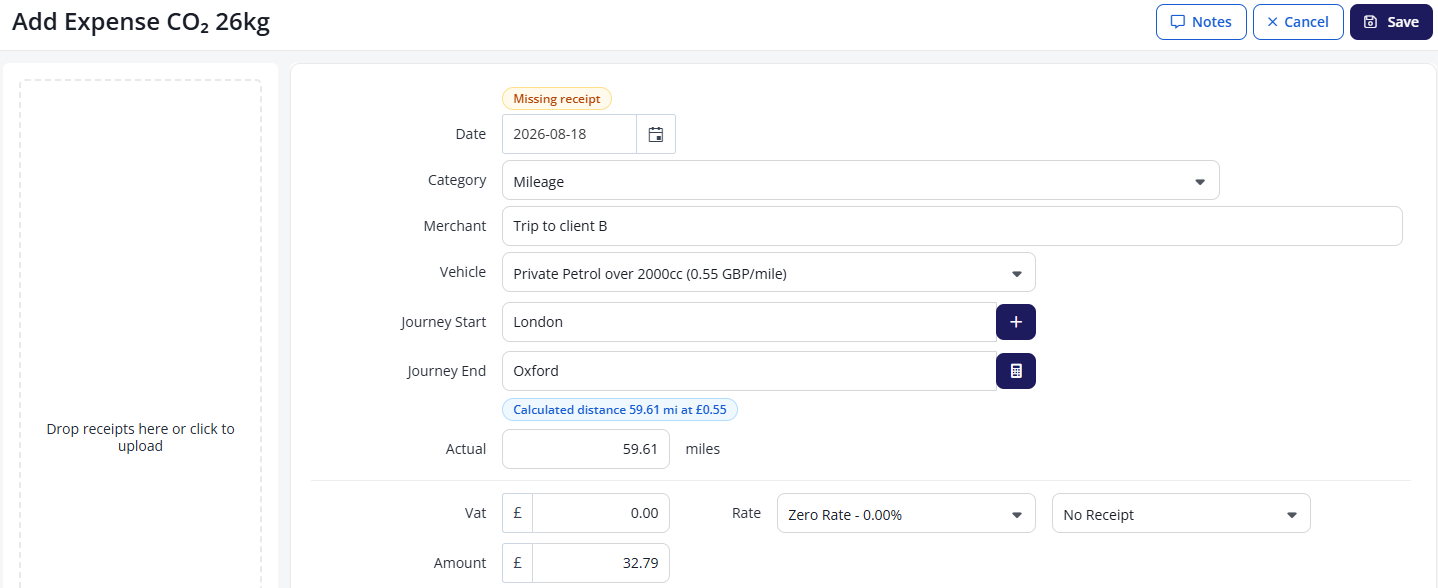
Task: Select the Amount field 32.79
Action: pos(601,563)
